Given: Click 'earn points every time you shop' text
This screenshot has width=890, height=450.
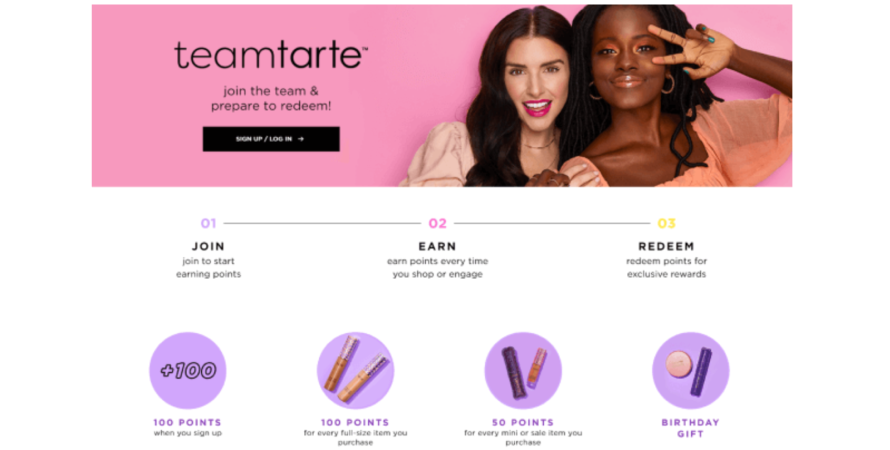Looking at the screenshot, I should tap(437, 268).
